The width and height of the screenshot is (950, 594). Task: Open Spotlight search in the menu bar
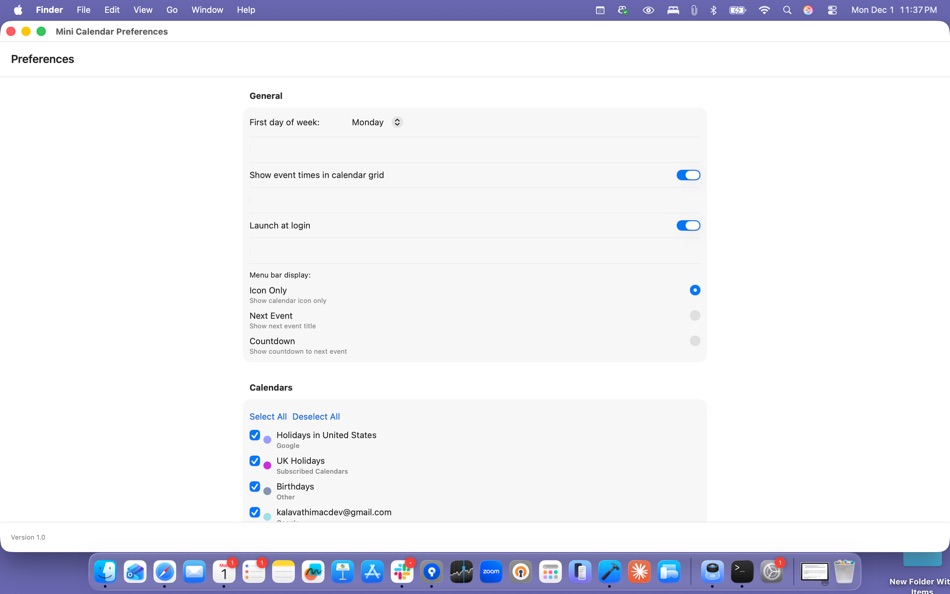(786, 9)
